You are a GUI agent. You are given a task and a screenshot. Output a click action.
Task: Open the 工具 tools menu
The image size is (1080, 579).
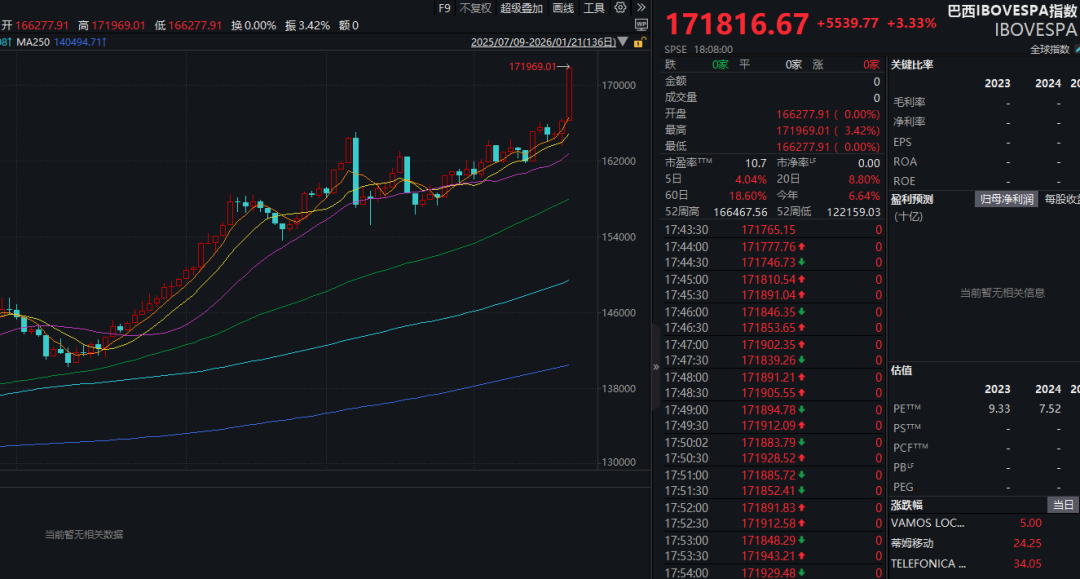click(594, 8)
